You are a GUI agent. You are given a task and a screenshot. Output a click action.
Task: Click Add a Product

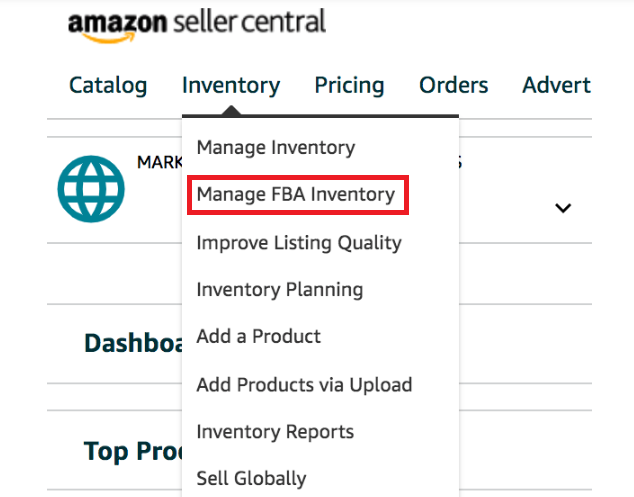tap(259, 336)
